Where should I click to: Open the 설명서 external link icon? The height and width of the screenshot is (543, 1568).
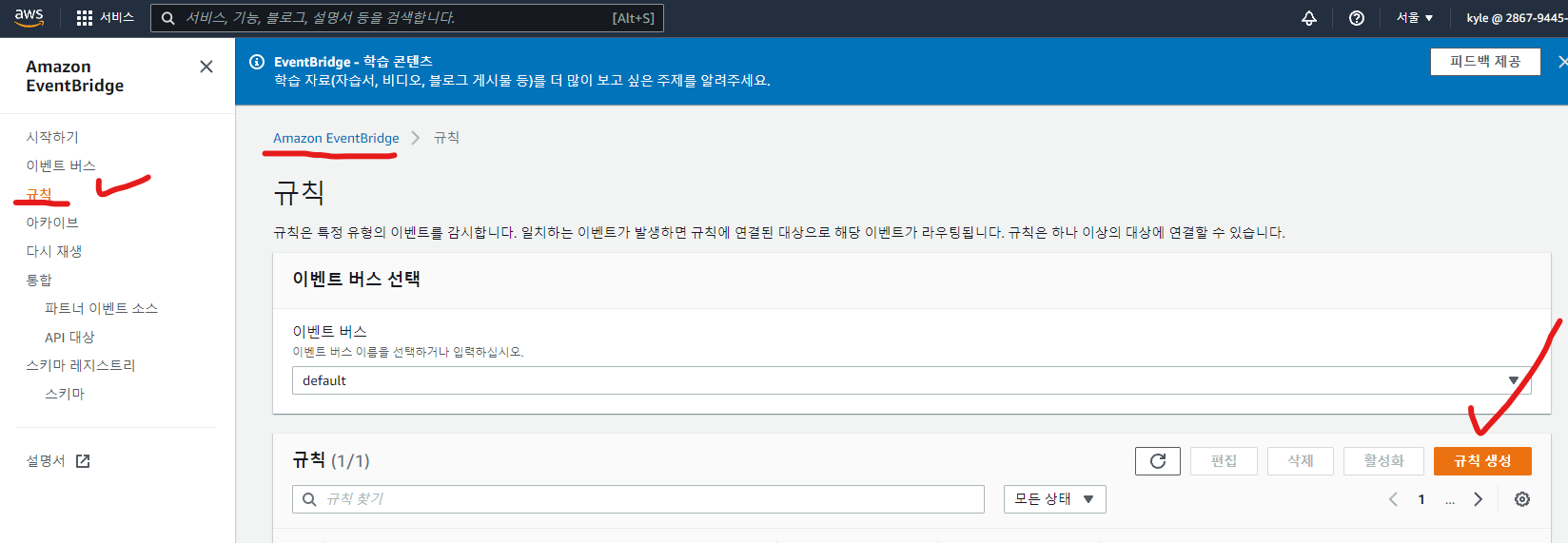click(x=83, y=461)
